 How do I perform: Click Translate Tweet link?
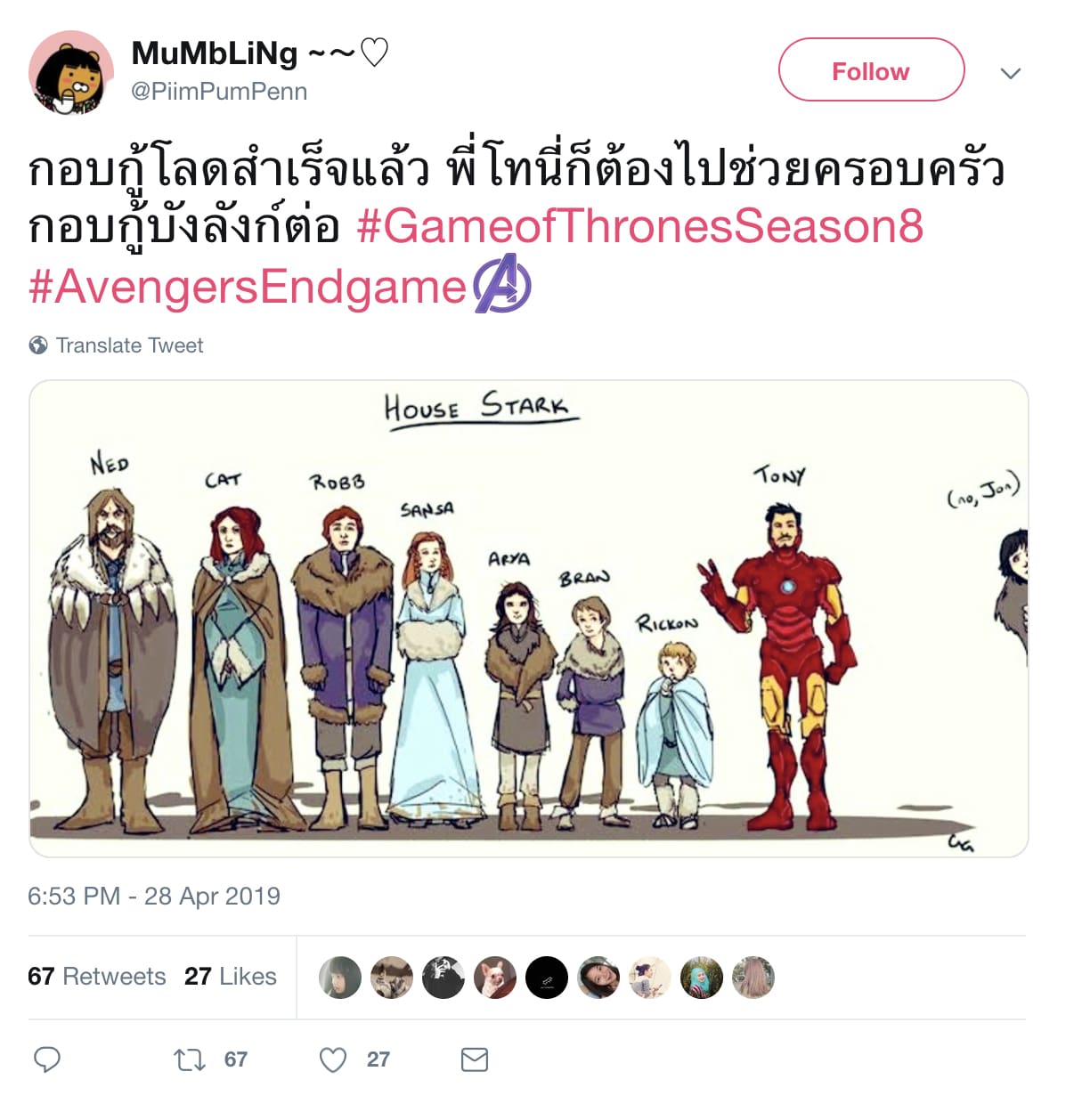coord(130,345)
